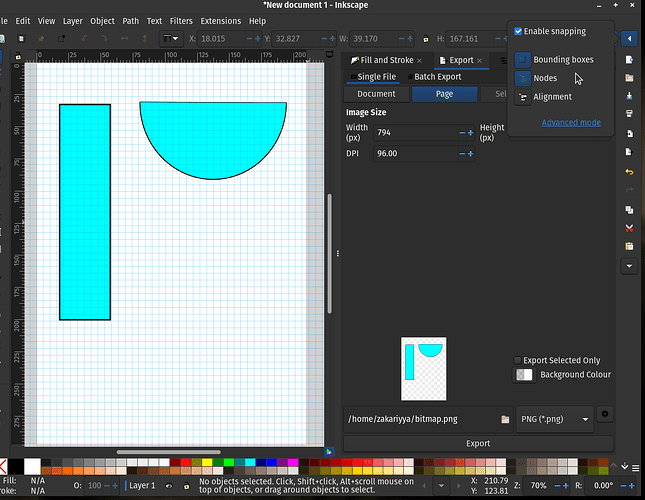
Task: Open the stroke scaling dropdown in tool controls
Action: tap(171, 39)
